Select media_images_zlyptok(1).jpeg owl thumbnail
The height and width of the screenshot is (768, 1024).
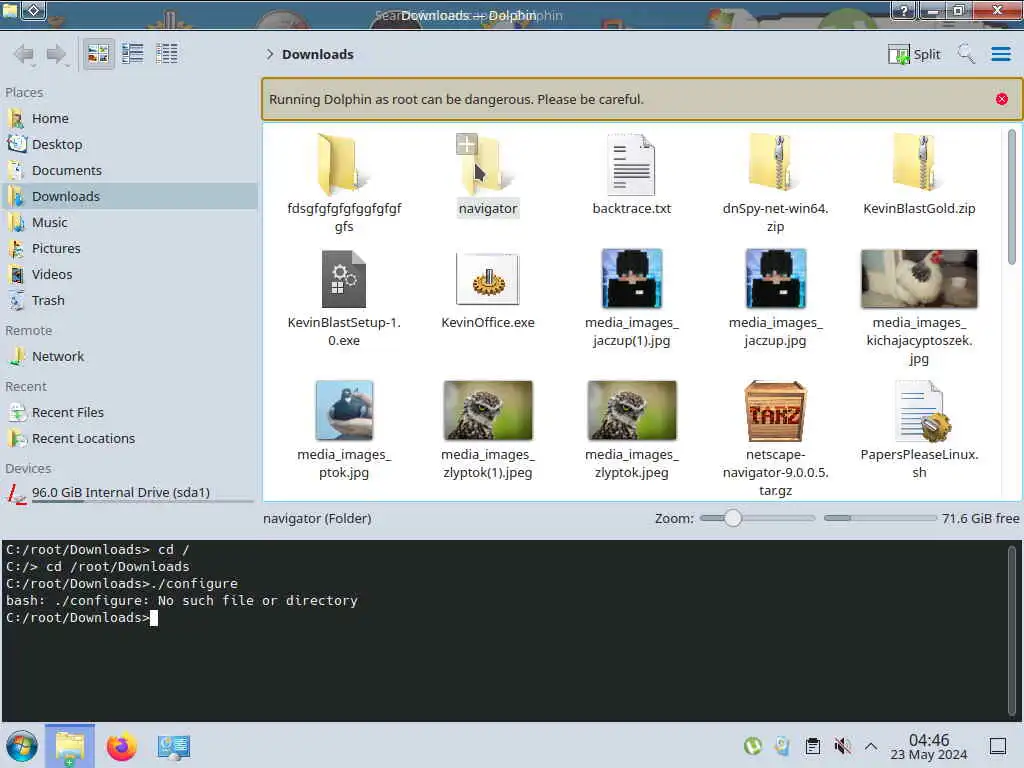coord(488,410)
